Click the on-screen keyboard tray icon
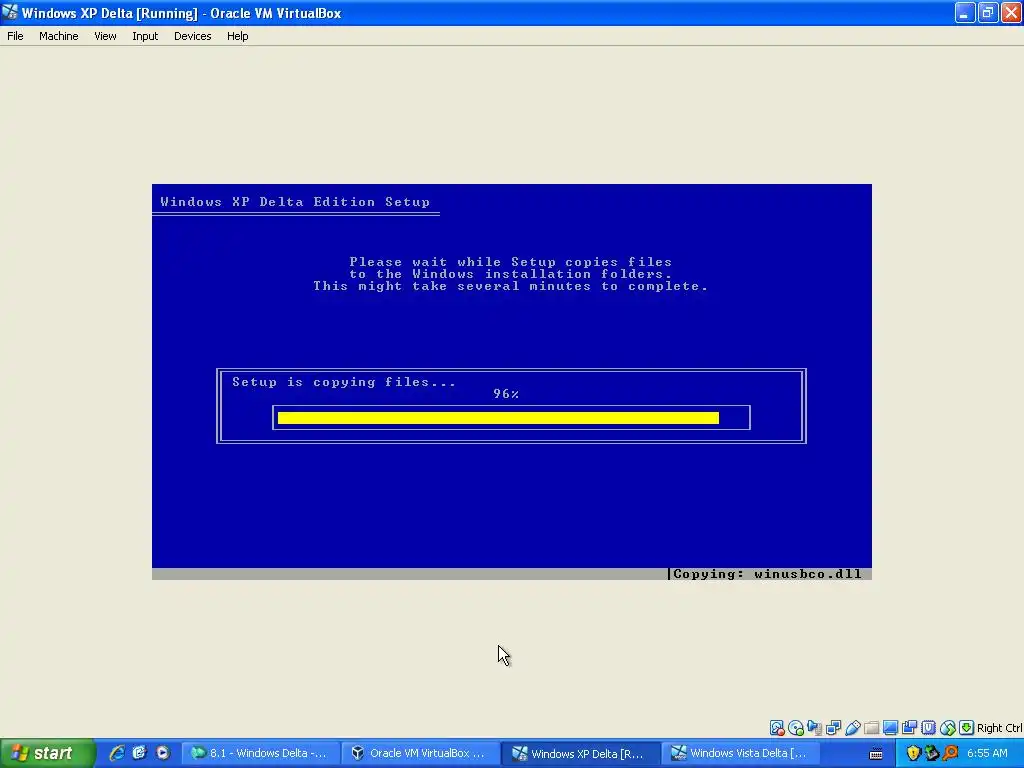The image size is (1024, 768). click(876, 754)
